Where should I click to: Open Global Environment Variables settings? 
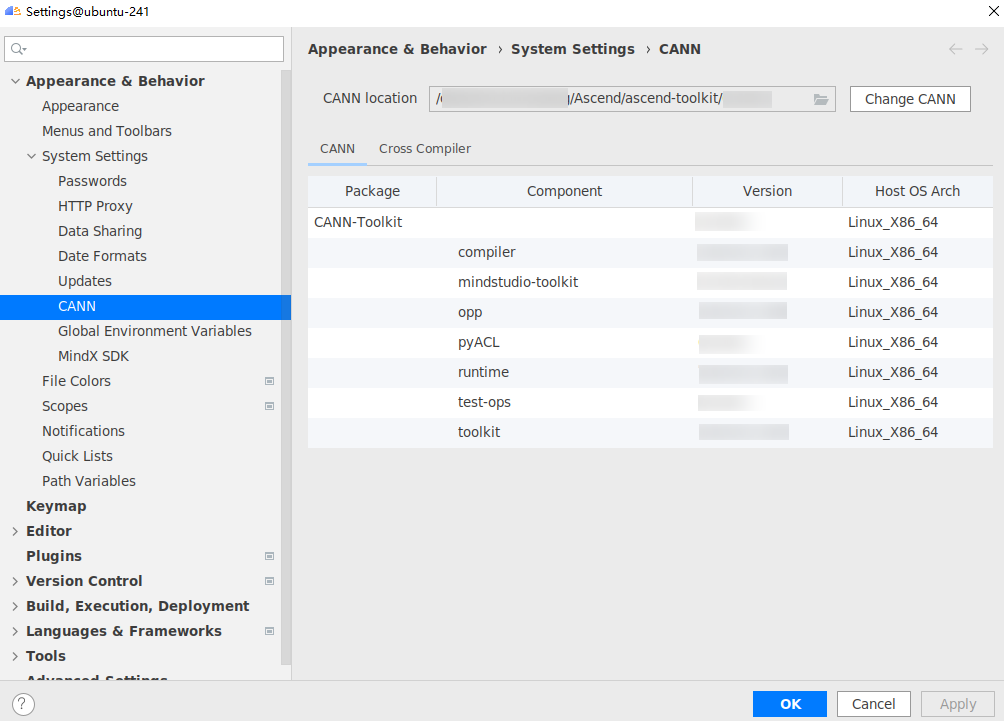(155, 331)
